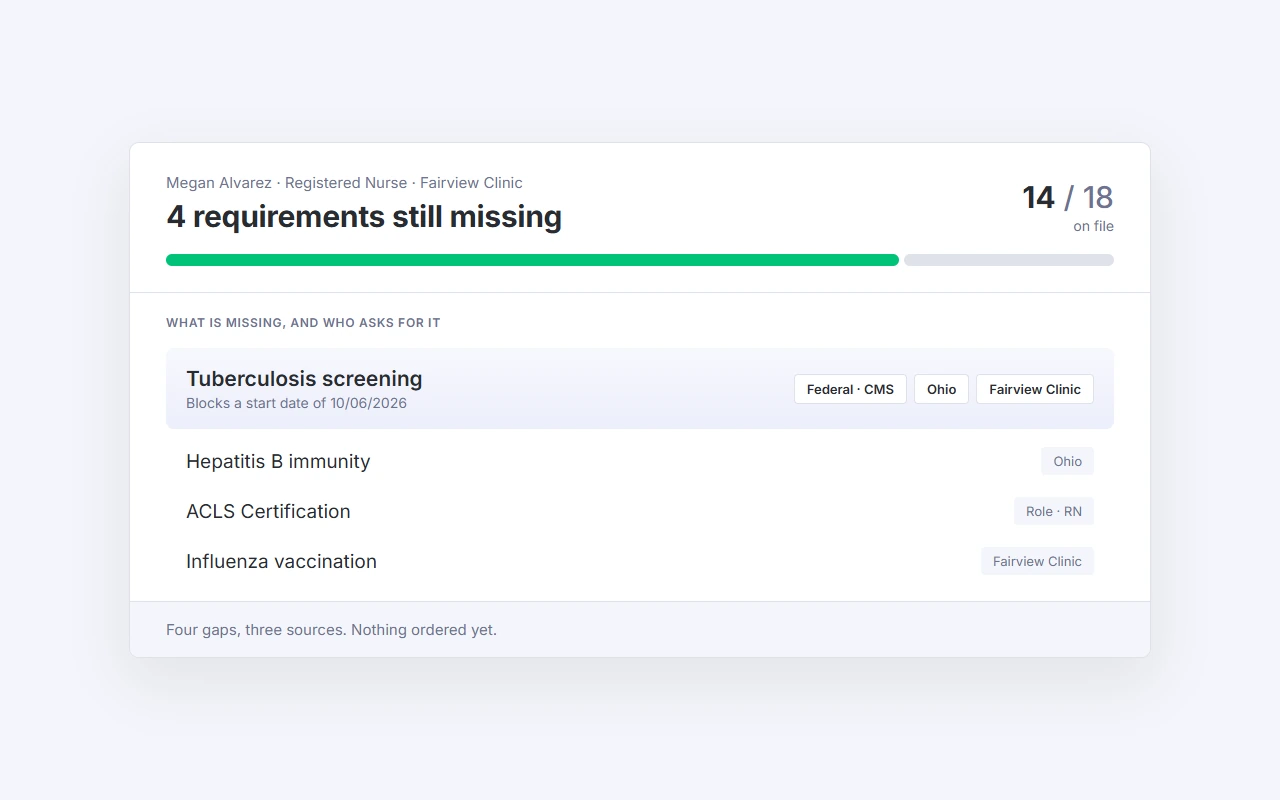Click the Ohio tag beside Hepatitis B immunity
The image size is (1280, 800).
click(1067, 461)
